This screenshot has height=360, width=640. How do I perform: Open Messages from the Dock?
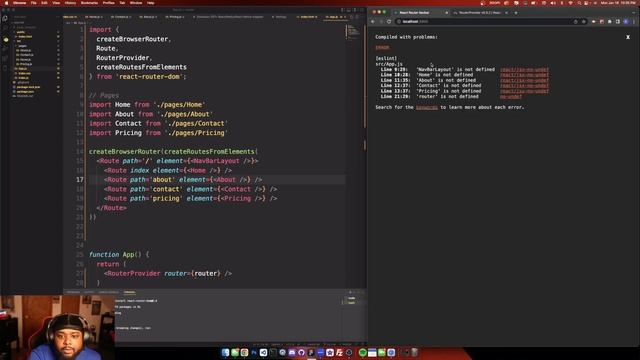pos(235,352)
